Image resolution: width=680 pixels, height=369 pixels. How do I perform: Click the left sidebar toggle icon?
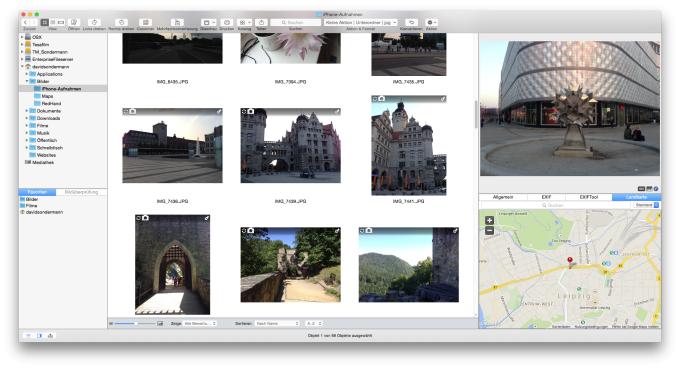[x=28, y=336]
